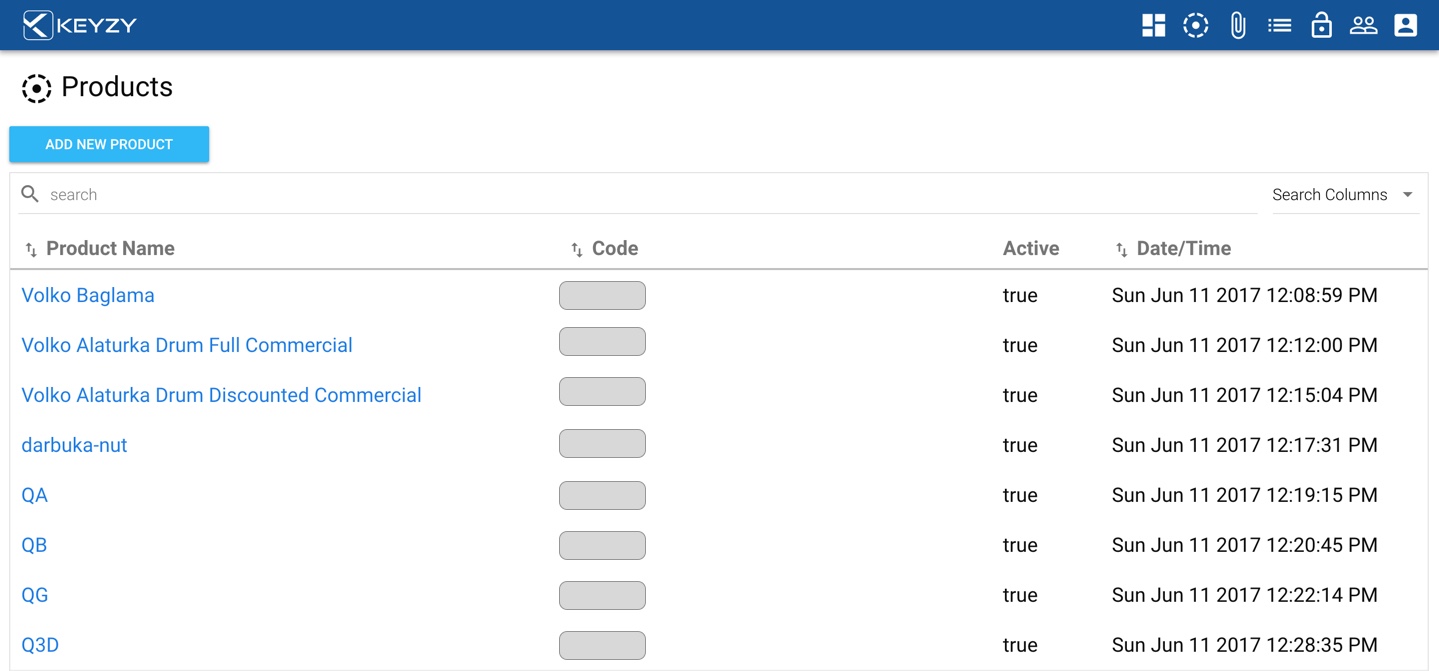This screenshot has width=1439, height=671.
Task: Click the code badge for Q3D
Action: [x=602, y=645]
